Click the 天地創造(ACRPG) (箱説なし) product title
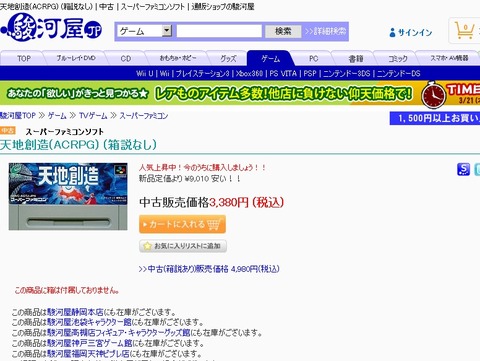The width and height of the screenshot is (480, 361). (x=78, y=145)
